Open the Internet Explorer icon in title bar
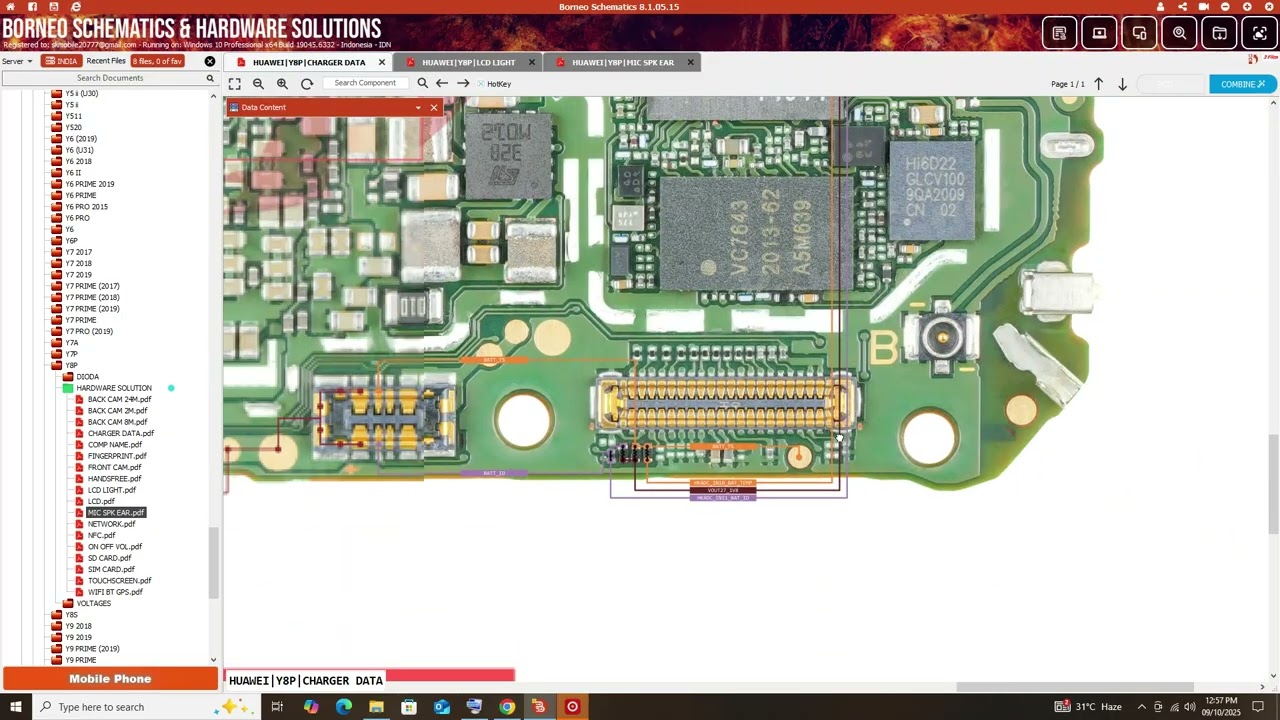 (76, 7)
